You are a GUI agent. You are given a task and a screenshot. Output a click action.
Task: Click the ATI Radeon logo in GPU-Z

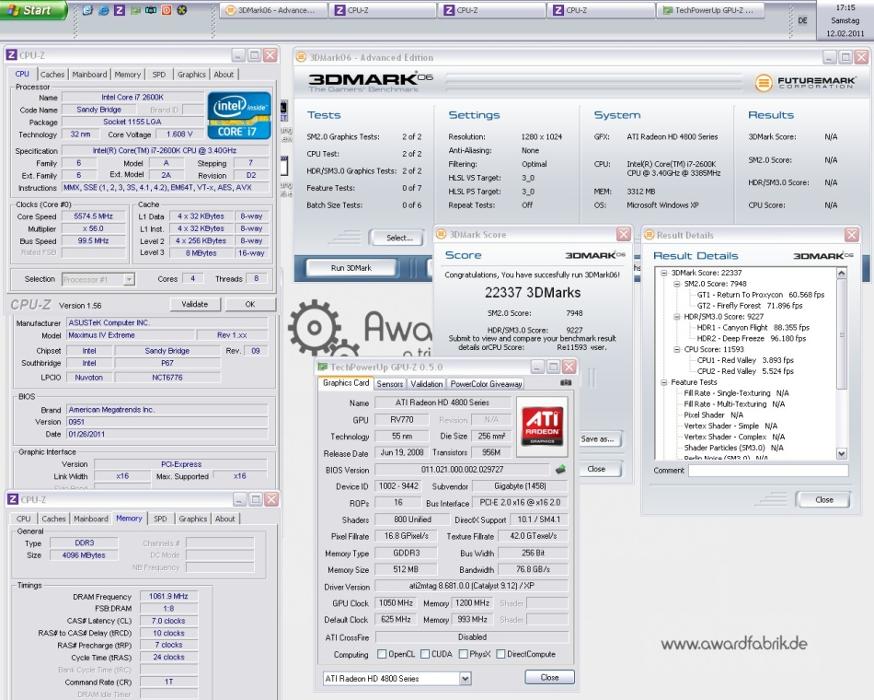point(542,426)
